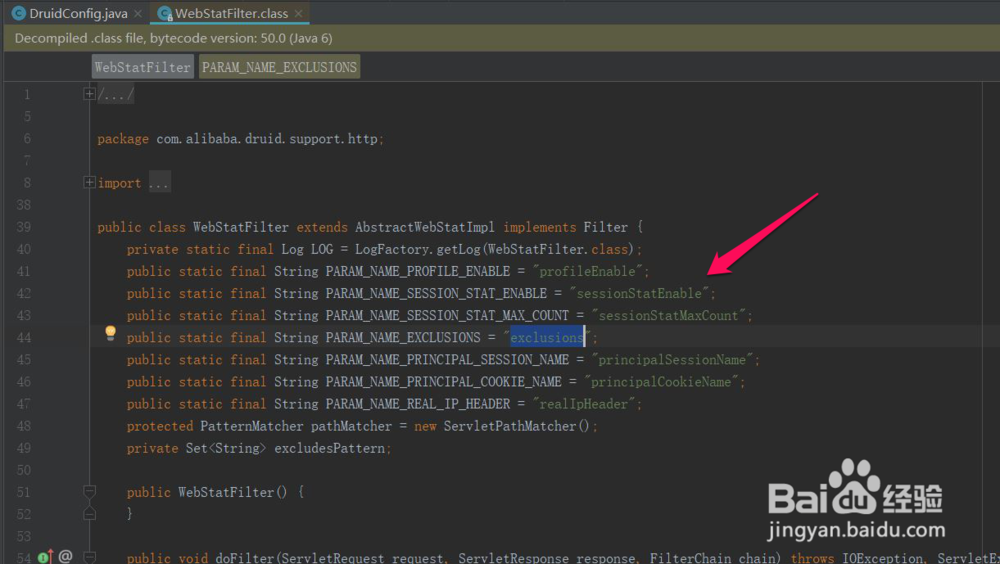Close the WebStatFilter.class tab
This screenshot has height=564, width=1000.
coord(298,13)
